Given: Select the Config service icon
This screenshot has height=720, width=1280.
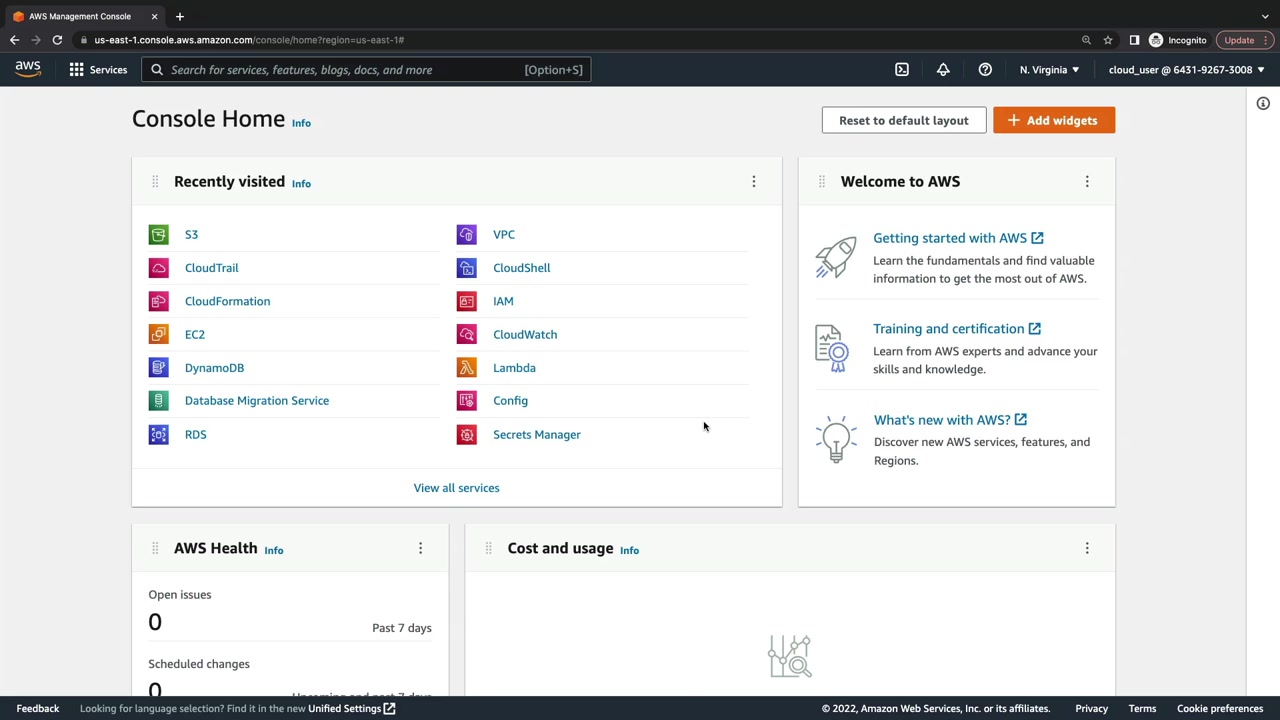Looking at the screenshot, I should (x=466, y=401).
